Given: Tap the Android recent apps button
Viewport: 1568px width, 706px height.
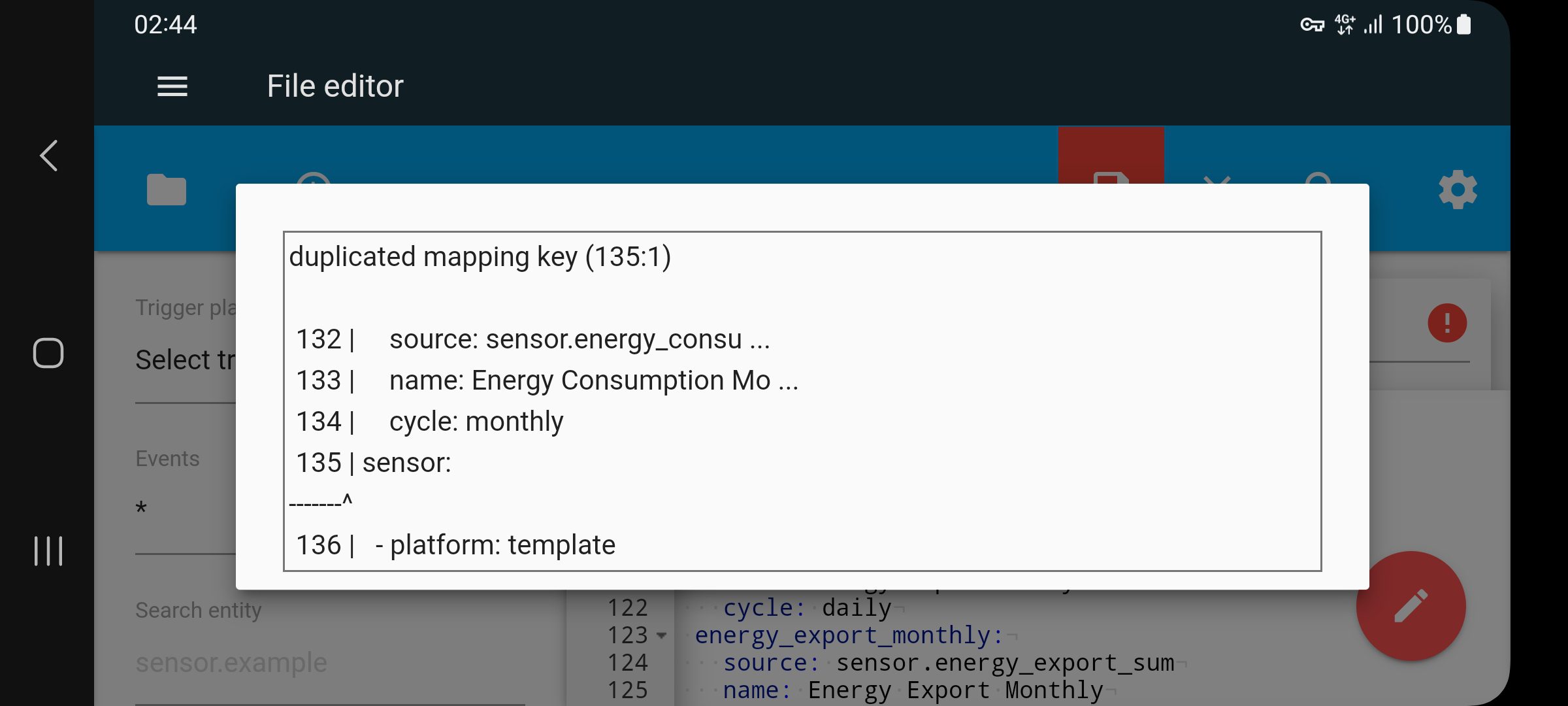Looking at the screenshot, I should [x=48, y=550].
